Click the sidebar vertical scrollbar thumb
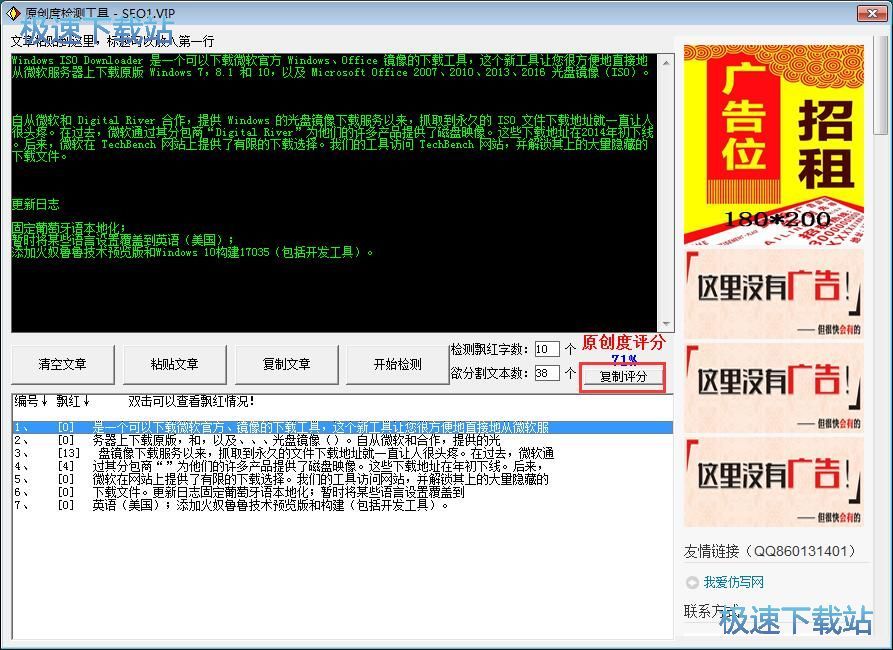This screenshot has width=893, height=650. 882,87
